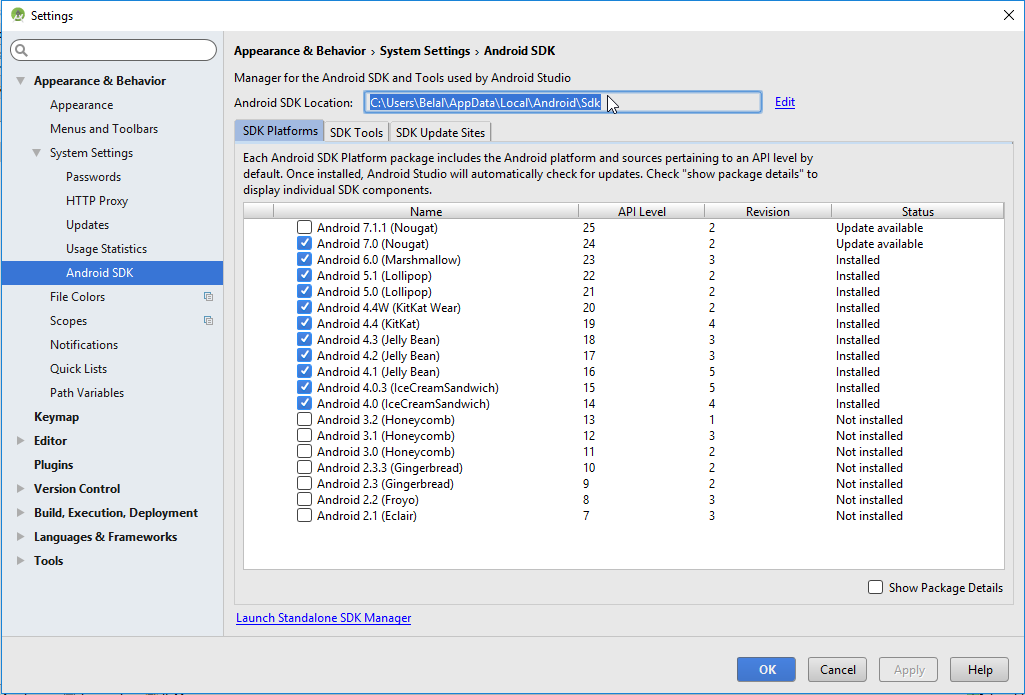Click the OK button
The height and width of the screenshot is (695, 1025).
tap(766, 670)
